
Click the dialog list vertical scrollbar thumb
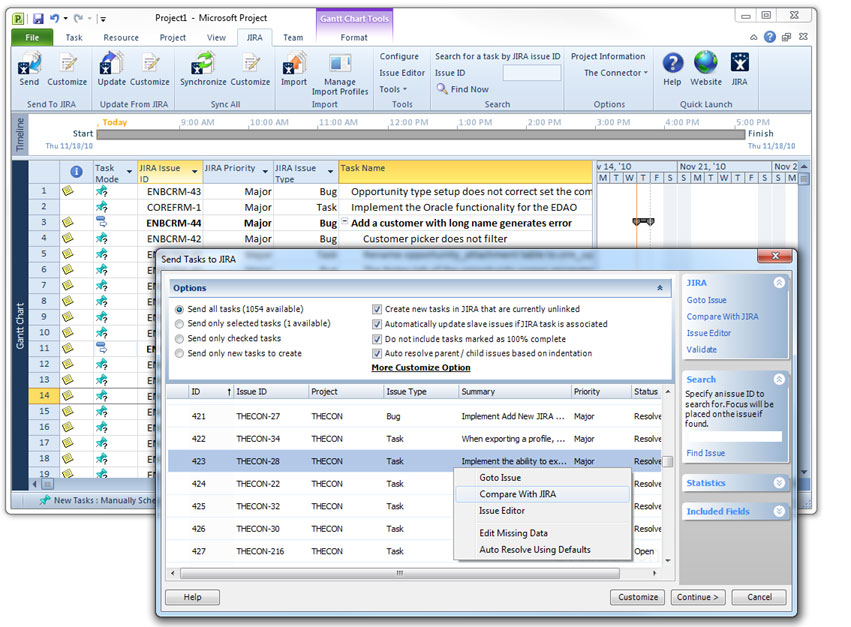668,461
